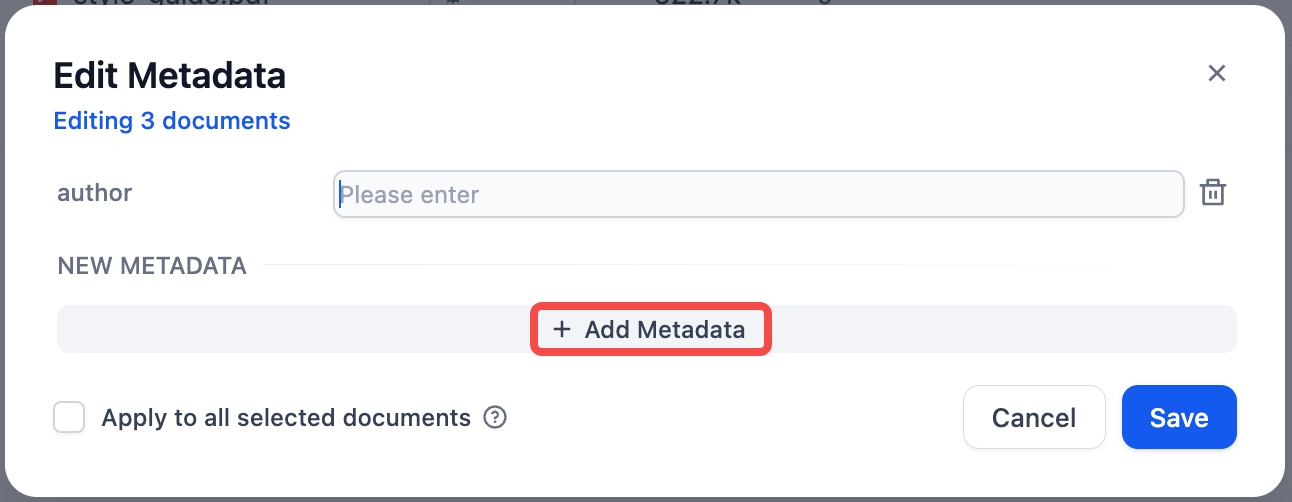Close the Edit Metadata dialog with the X
This screenshot has width=1292, height=502.
tap(1216, 73)
